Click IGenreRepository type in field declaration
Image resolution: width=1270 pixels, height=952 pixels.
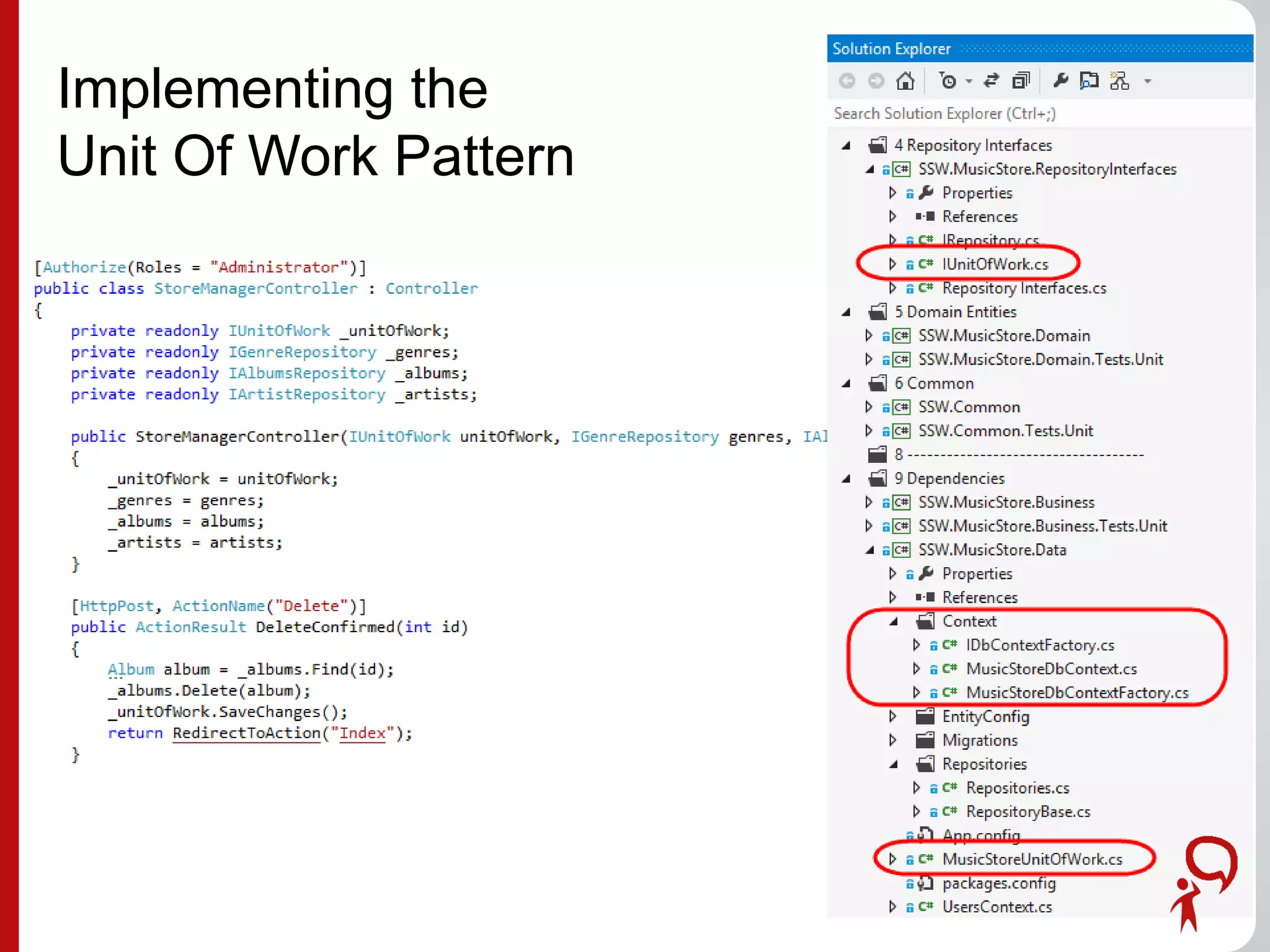coord(302,353)
